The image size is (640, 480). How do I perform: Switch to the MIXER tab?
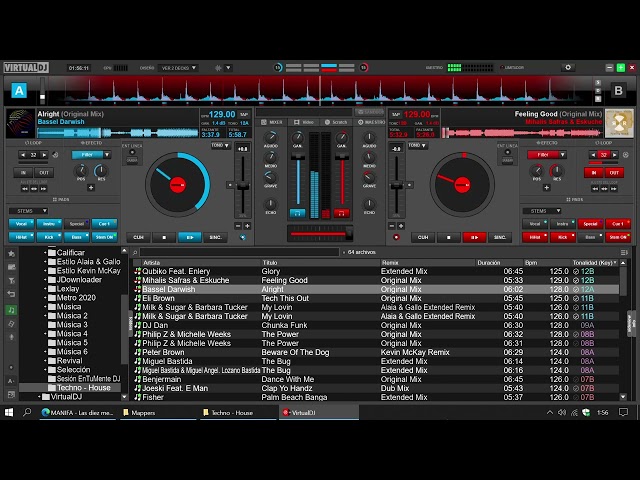(x=272, y=122)
